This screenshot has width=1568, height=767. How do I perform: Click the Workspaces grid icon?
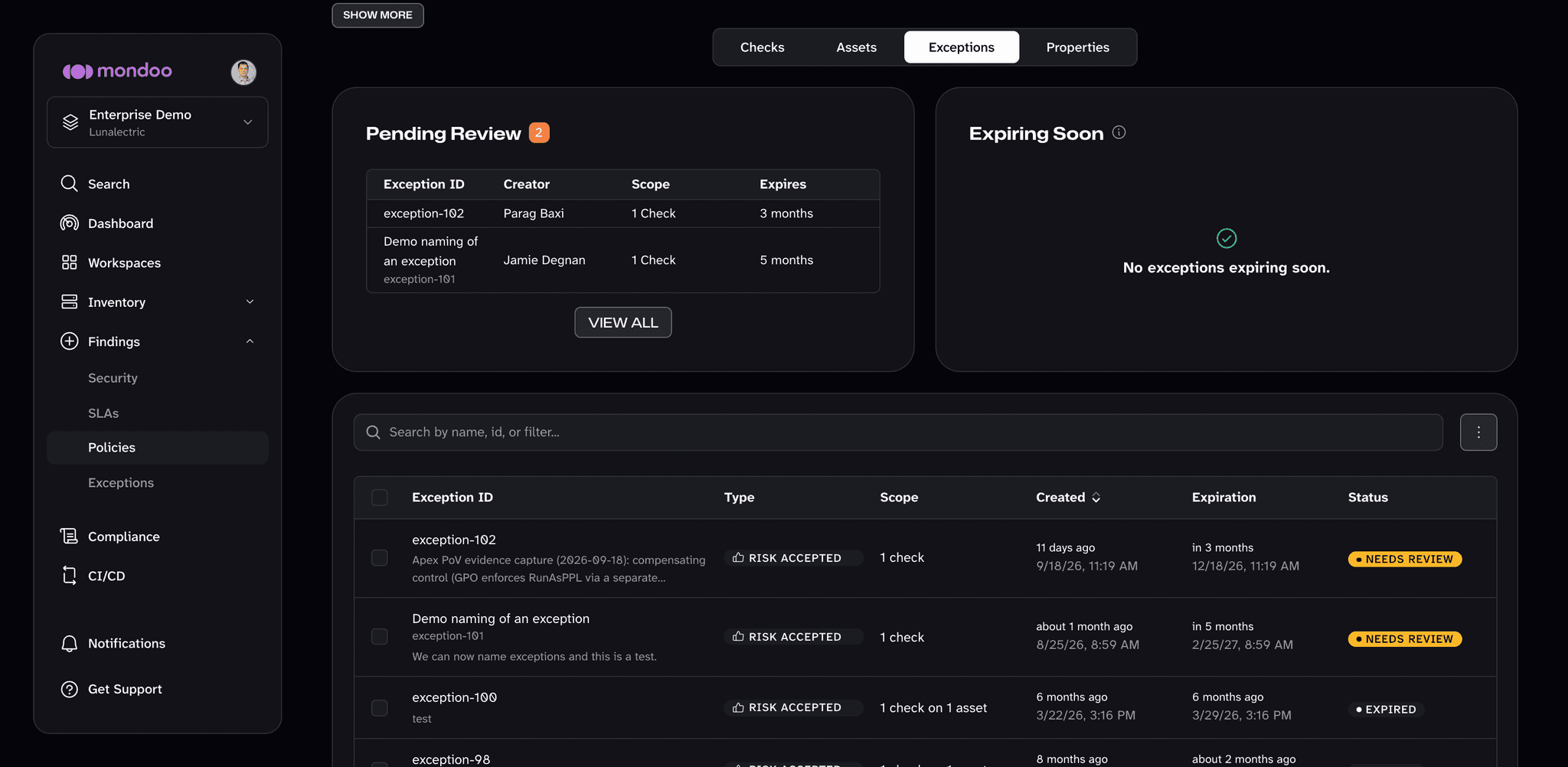(70, 263)
